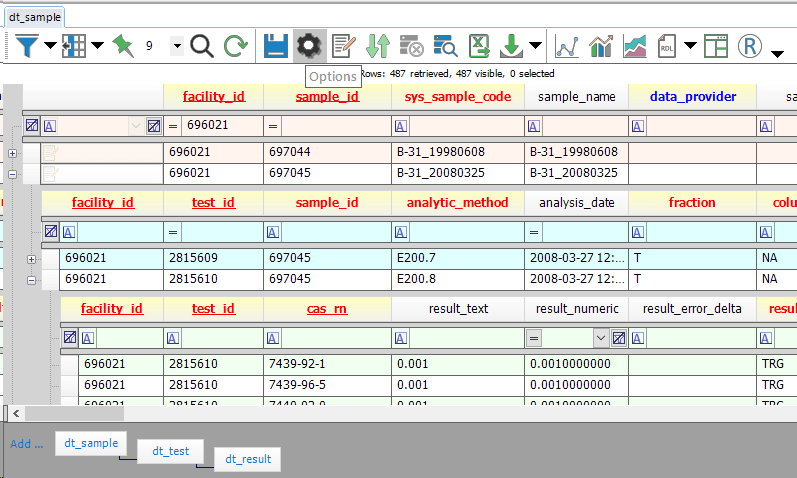Click the magnifying glass search icon
The height and width of the screenshot is (478, 797).
point(202,46)
